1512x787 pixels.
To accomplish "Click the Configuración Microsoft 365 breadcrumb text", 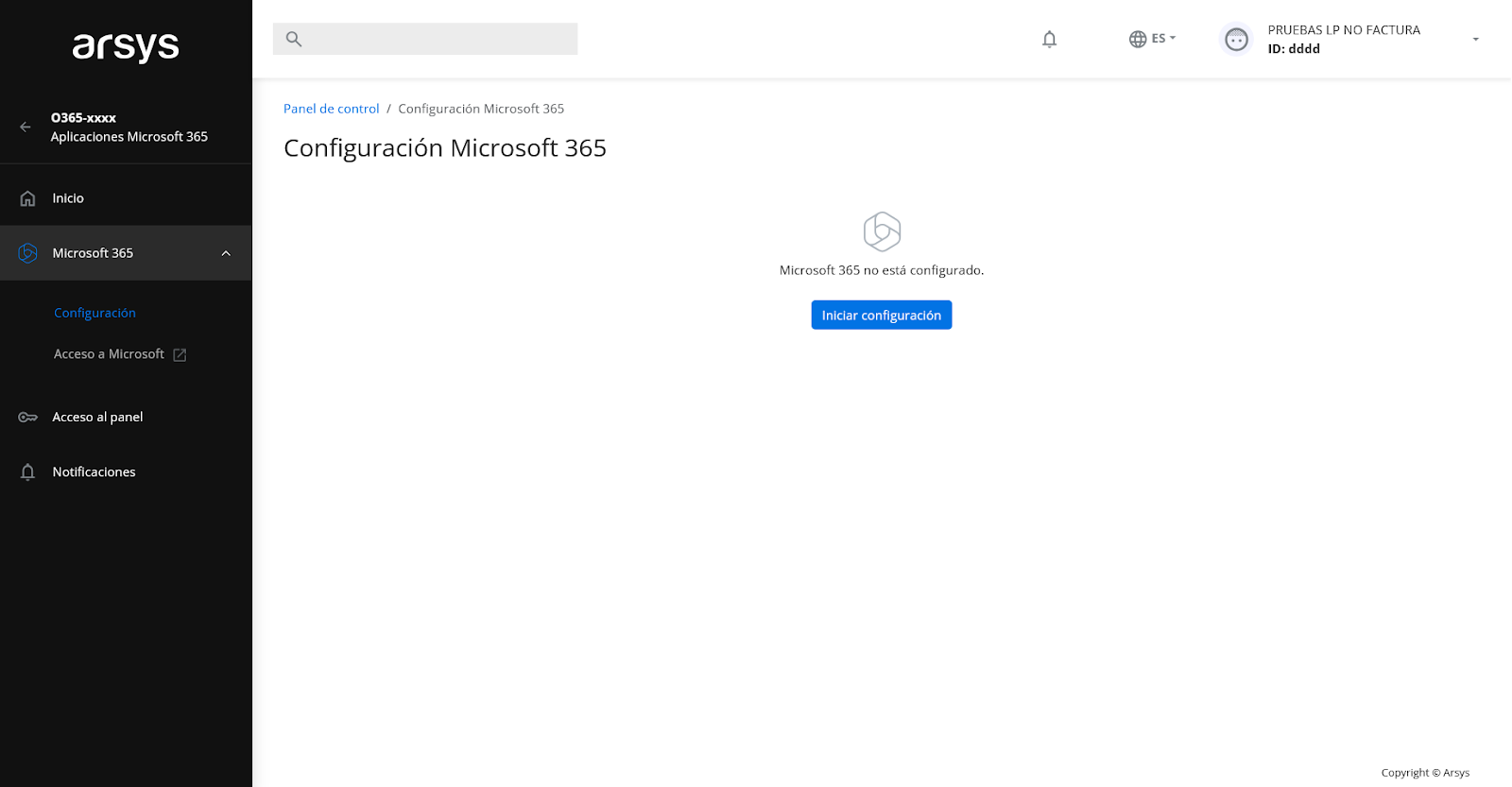I will click(x=481, y=109).
